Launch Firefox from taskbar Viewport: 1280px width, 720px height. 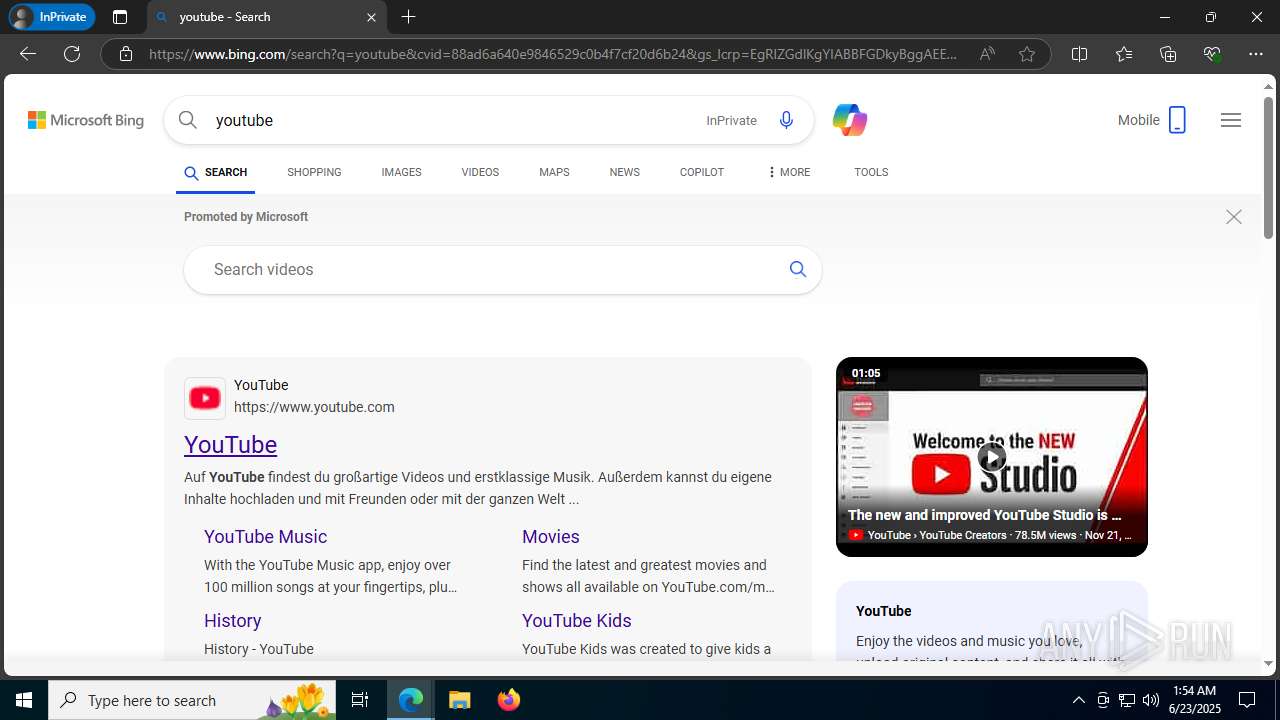click(509, 700)
